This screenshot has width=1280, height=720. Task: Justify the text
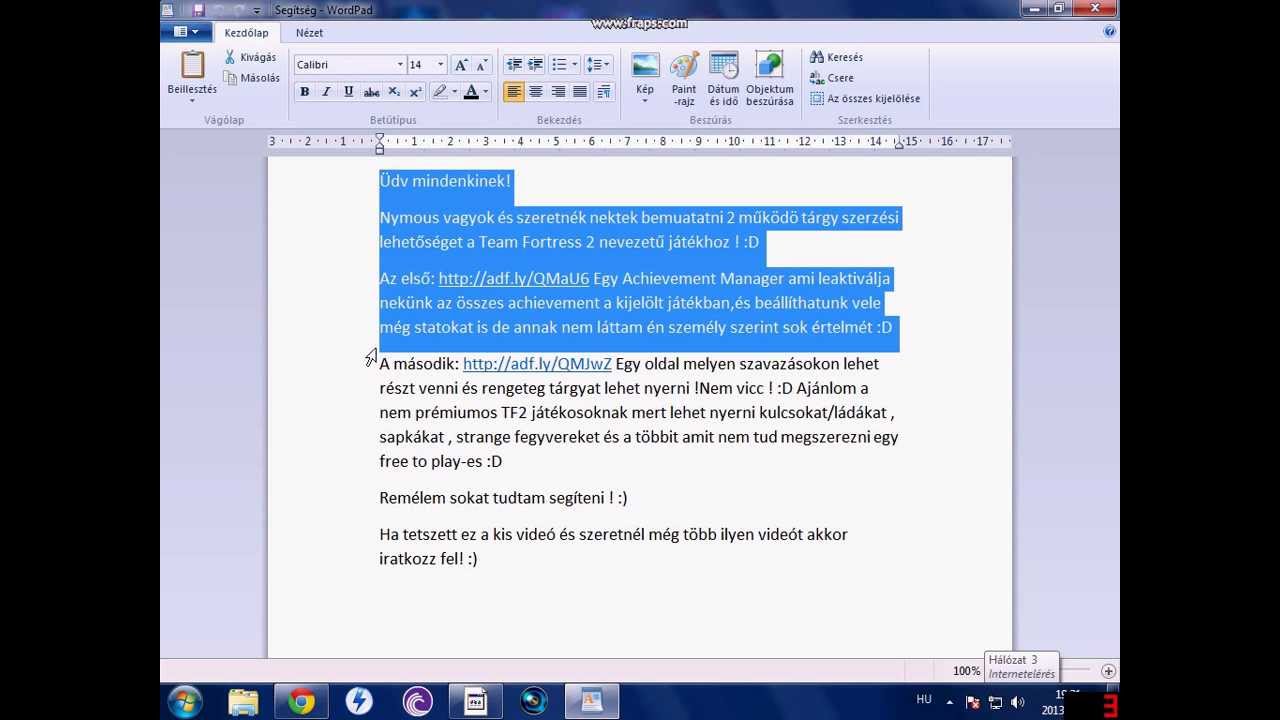[x=580, y=92]
